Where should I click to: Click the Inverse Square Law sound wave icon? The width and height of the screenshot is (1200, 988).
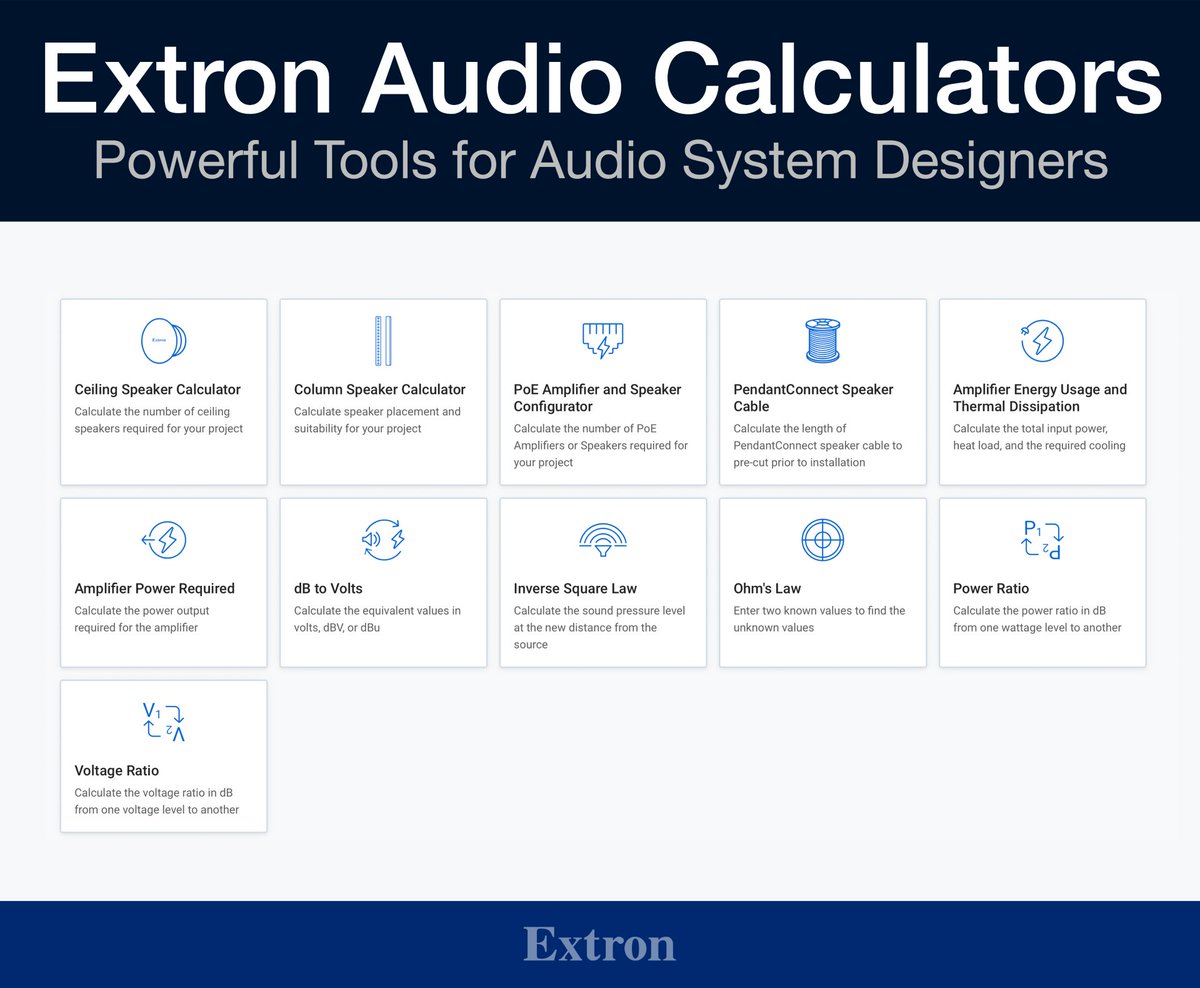click(x=603, y=541)
